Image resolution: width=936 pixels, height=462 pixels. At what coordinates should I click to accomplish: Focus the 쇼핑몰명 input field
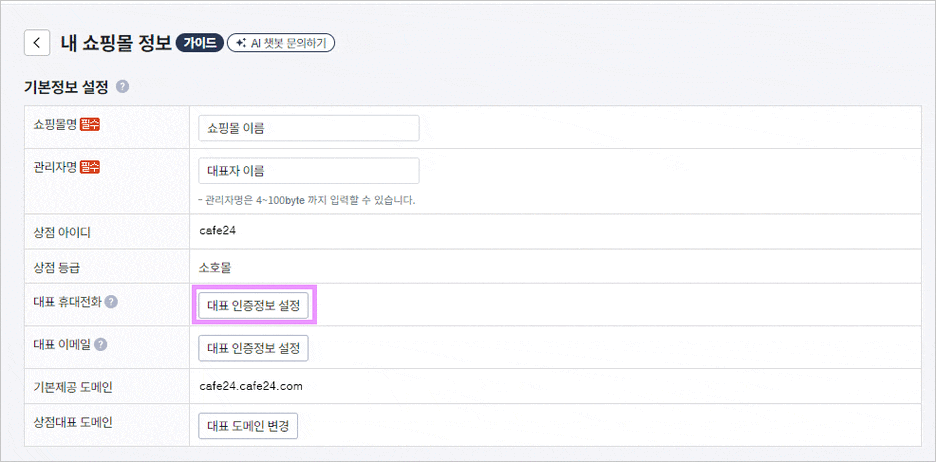[x=309, y=128]
